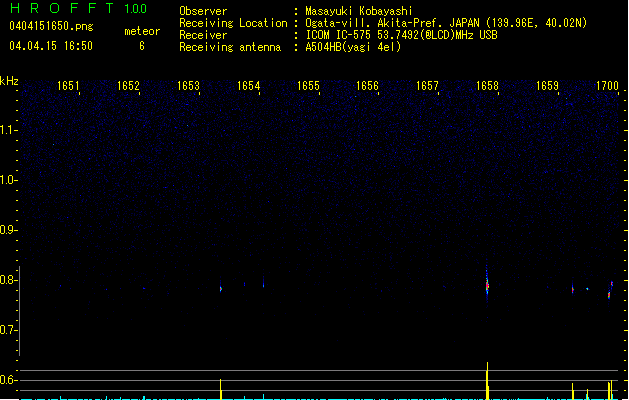Click the tallest yellow power spike at 1658
The width and height of the screenshot is (629, 400).
click(487, 381)
